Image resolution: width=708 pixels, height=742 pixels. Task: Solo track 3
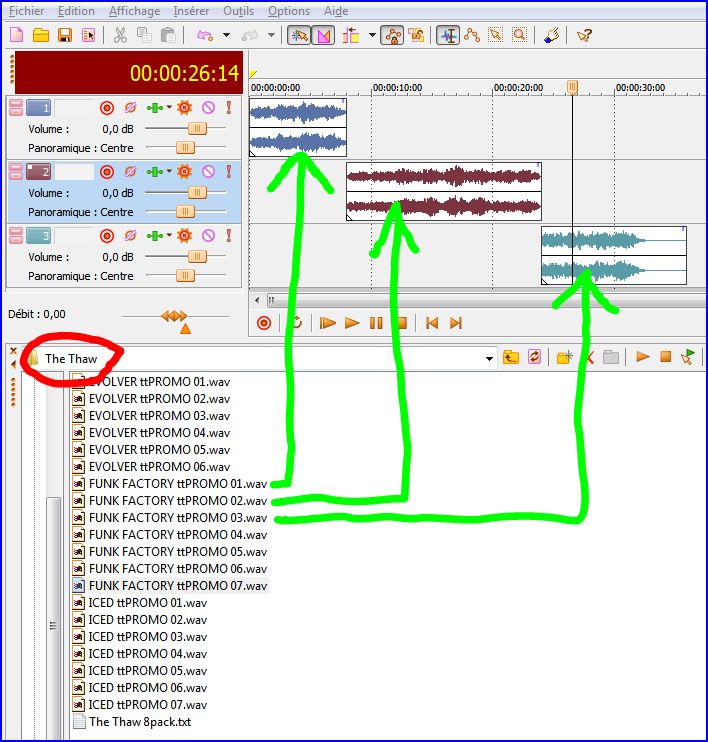point(229,236)
